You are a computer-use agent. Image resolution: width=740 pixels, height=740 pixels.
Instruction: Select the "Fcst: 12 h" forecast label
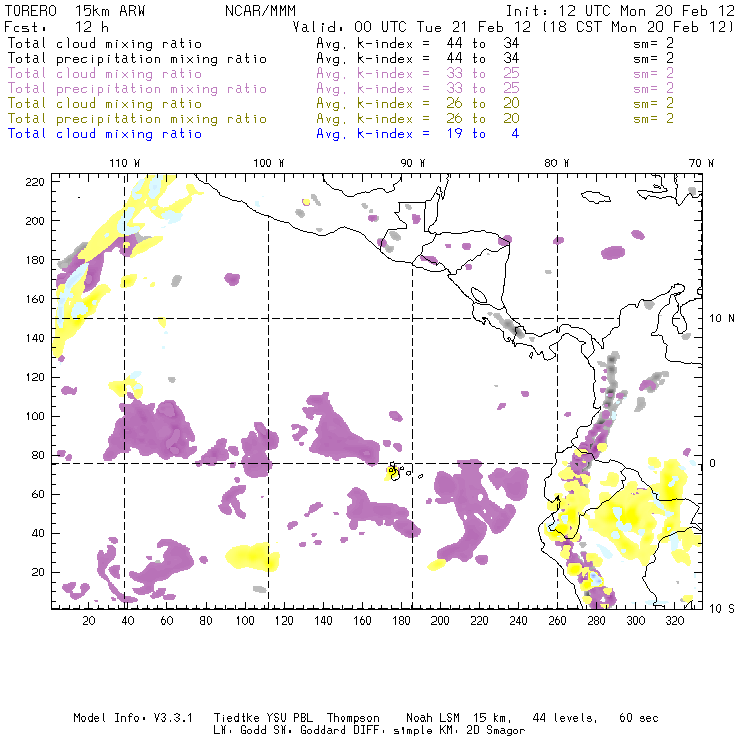point(56,27)
